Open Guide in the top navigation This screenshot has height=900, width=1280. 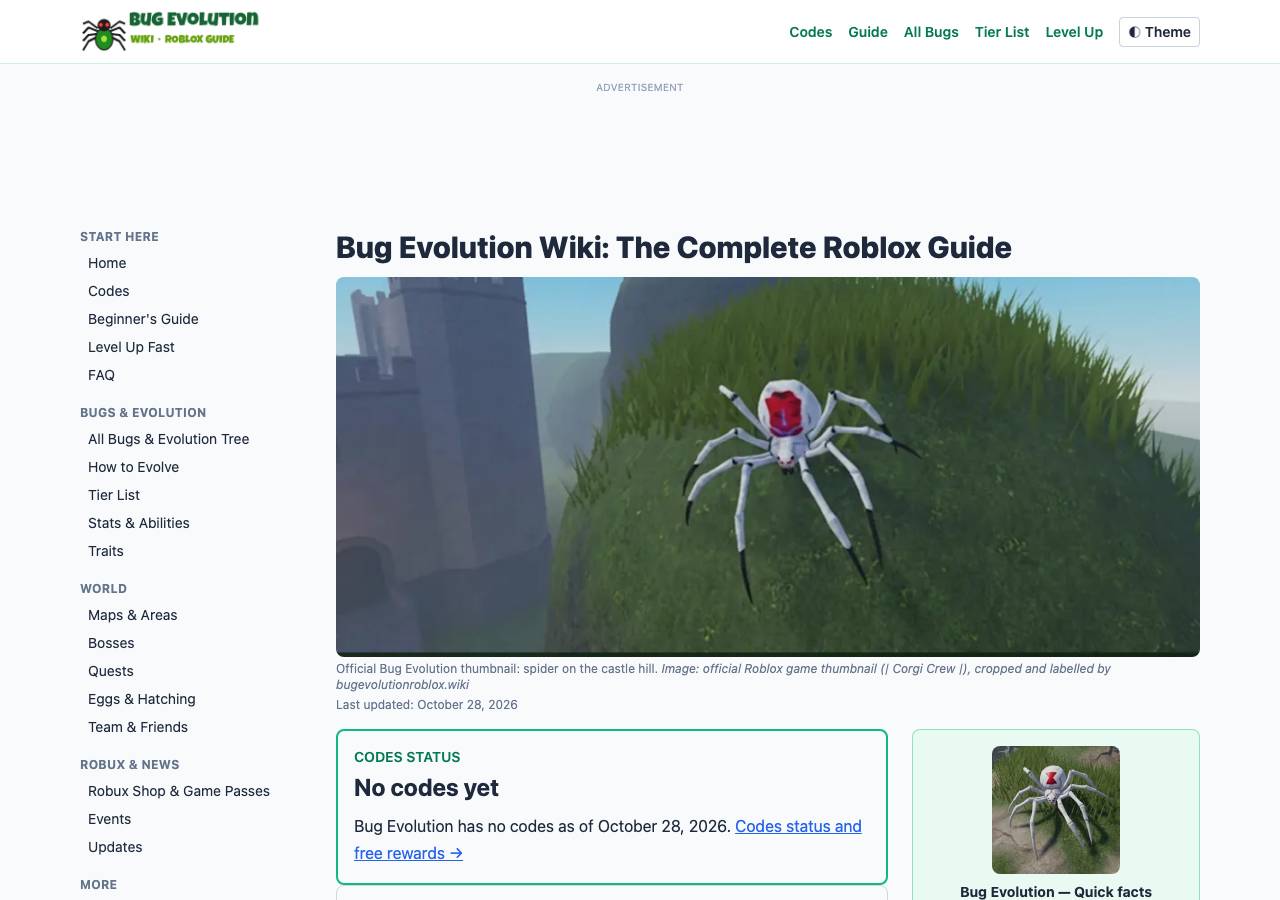tap(868, 32)
